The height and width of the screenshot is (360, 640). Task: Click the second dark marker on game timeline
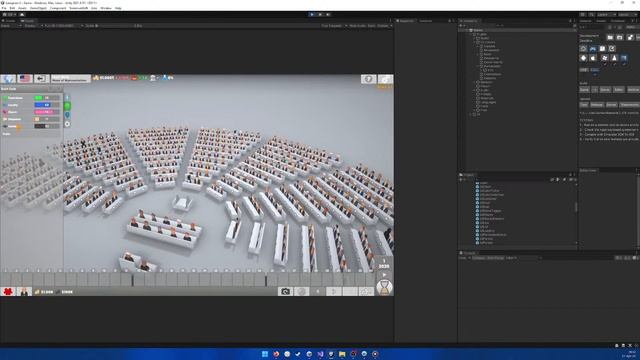[x=266, y=280]
